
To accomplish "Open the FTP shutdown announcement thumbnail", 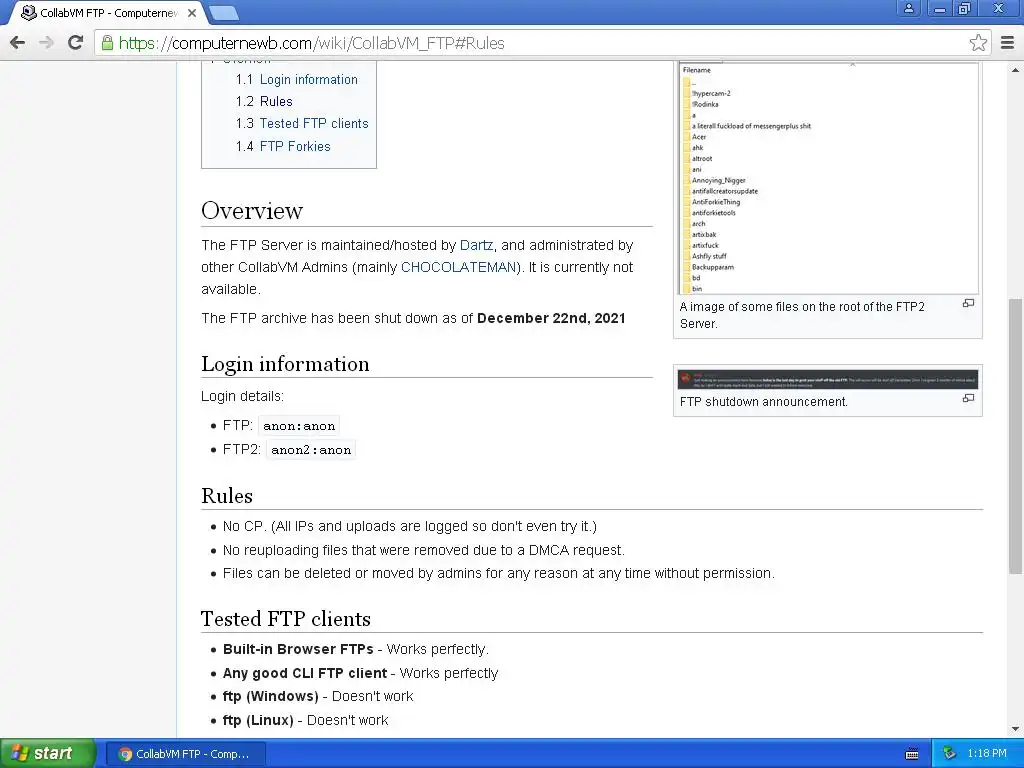I will pos(828,379).
